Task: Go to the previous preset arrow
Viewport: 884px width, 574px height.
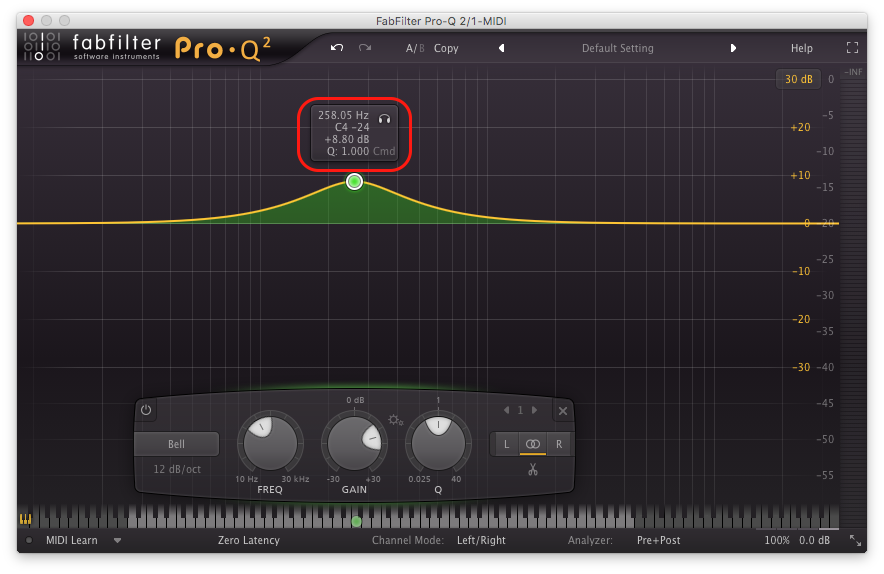Action: pyautogui.click(x=501, y=48)
